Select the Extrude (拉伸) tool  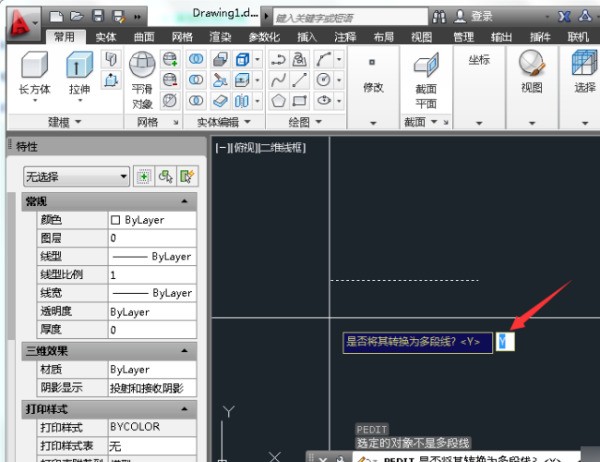click(x=80, y=72)
